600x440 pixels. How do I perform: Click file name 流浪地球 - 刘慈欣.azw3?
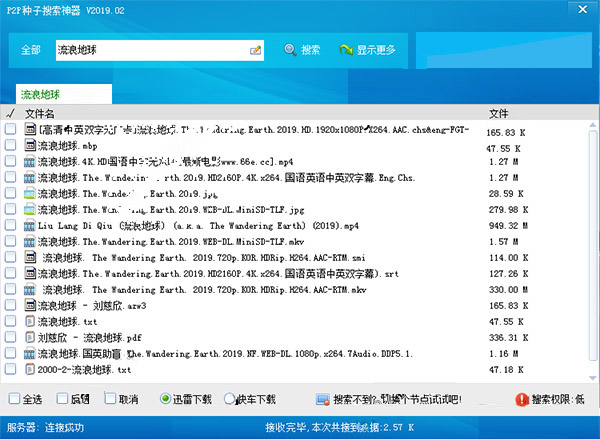pyautogui.click(x=92, y=306)
